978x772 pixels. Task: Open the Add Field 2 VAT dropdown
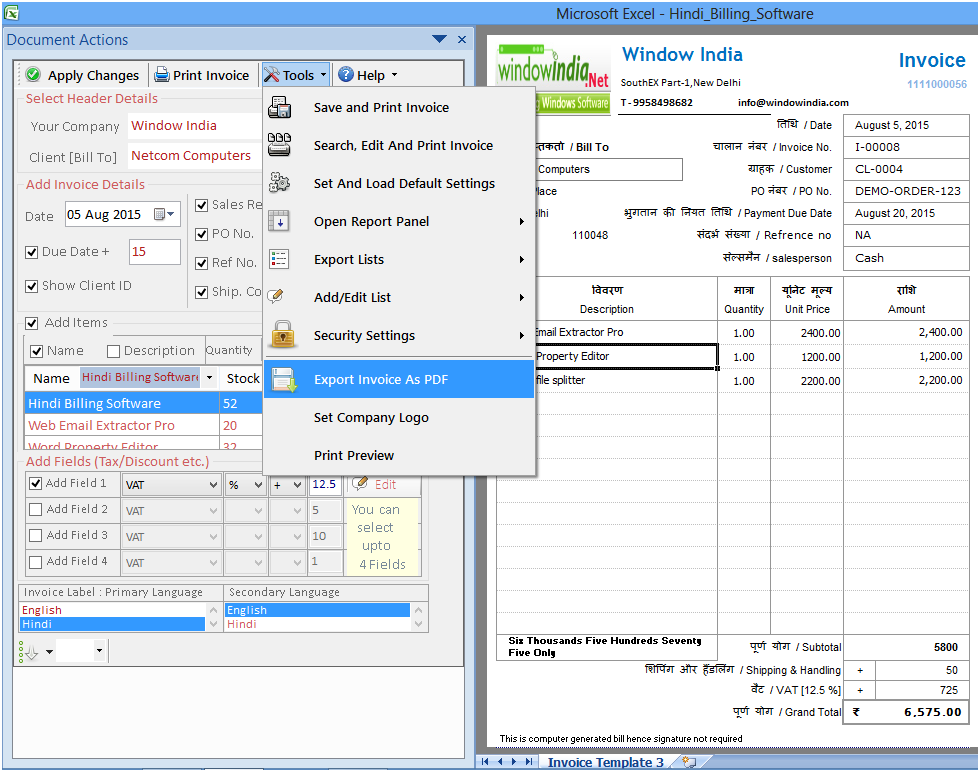(213, 511)
